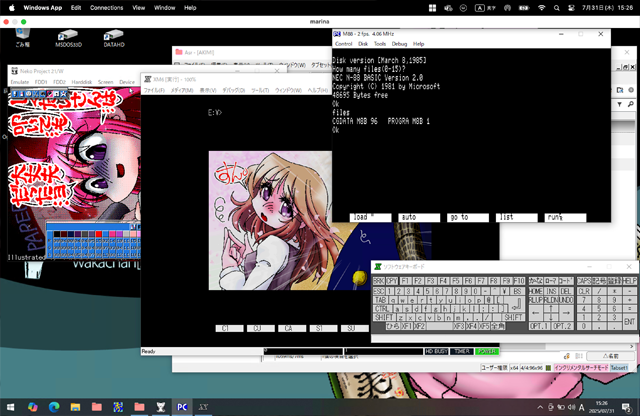Toggle かな key on software keyboard
640x416 pixels.
click(x=536, y=281)
